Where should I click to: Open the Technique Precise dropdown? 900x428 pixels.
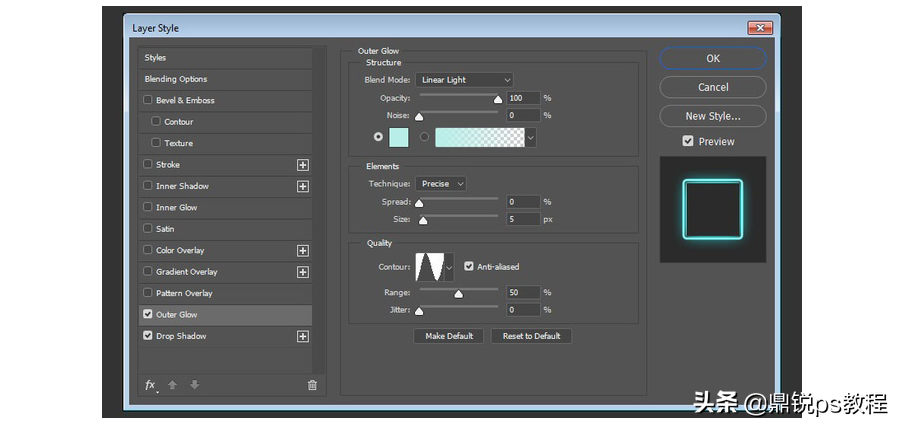(441, 184)
